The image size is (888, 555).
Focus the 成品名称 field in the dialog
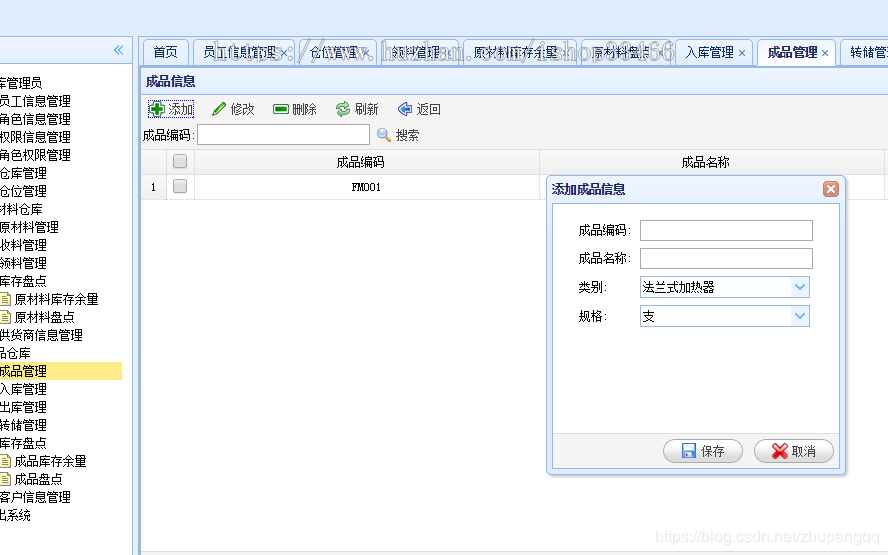click(726, 258)
